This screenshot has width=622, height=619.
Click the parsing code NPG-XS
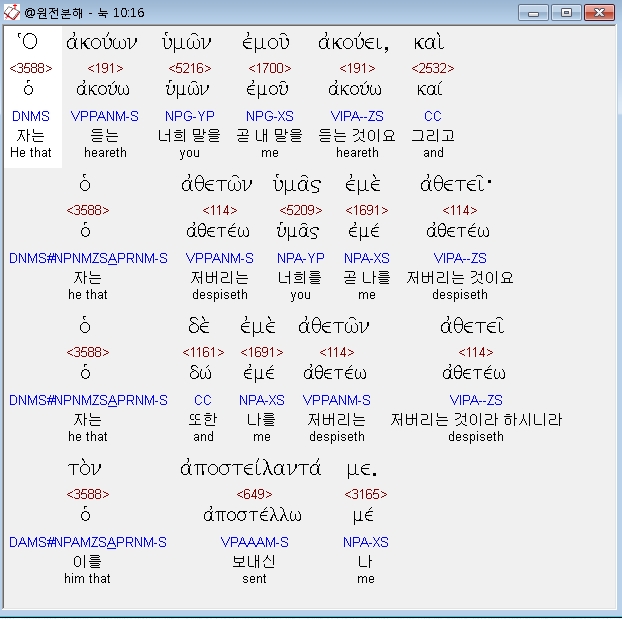tap(270, 116)
